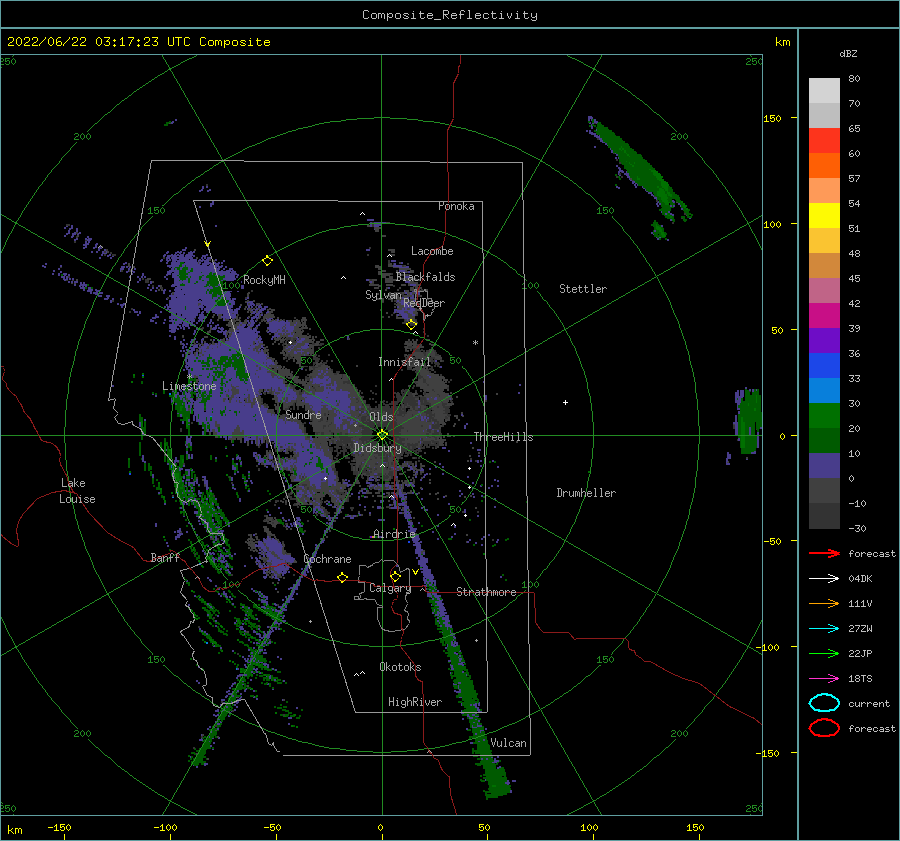Click the Sylvan label
Screen dimensions: 900x841
(383, 295)
